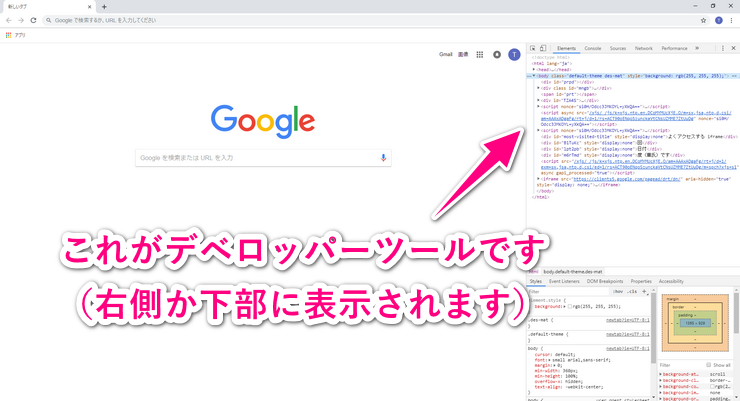
Task: Switch to the Network tab
Action: [x=644, y=48]
